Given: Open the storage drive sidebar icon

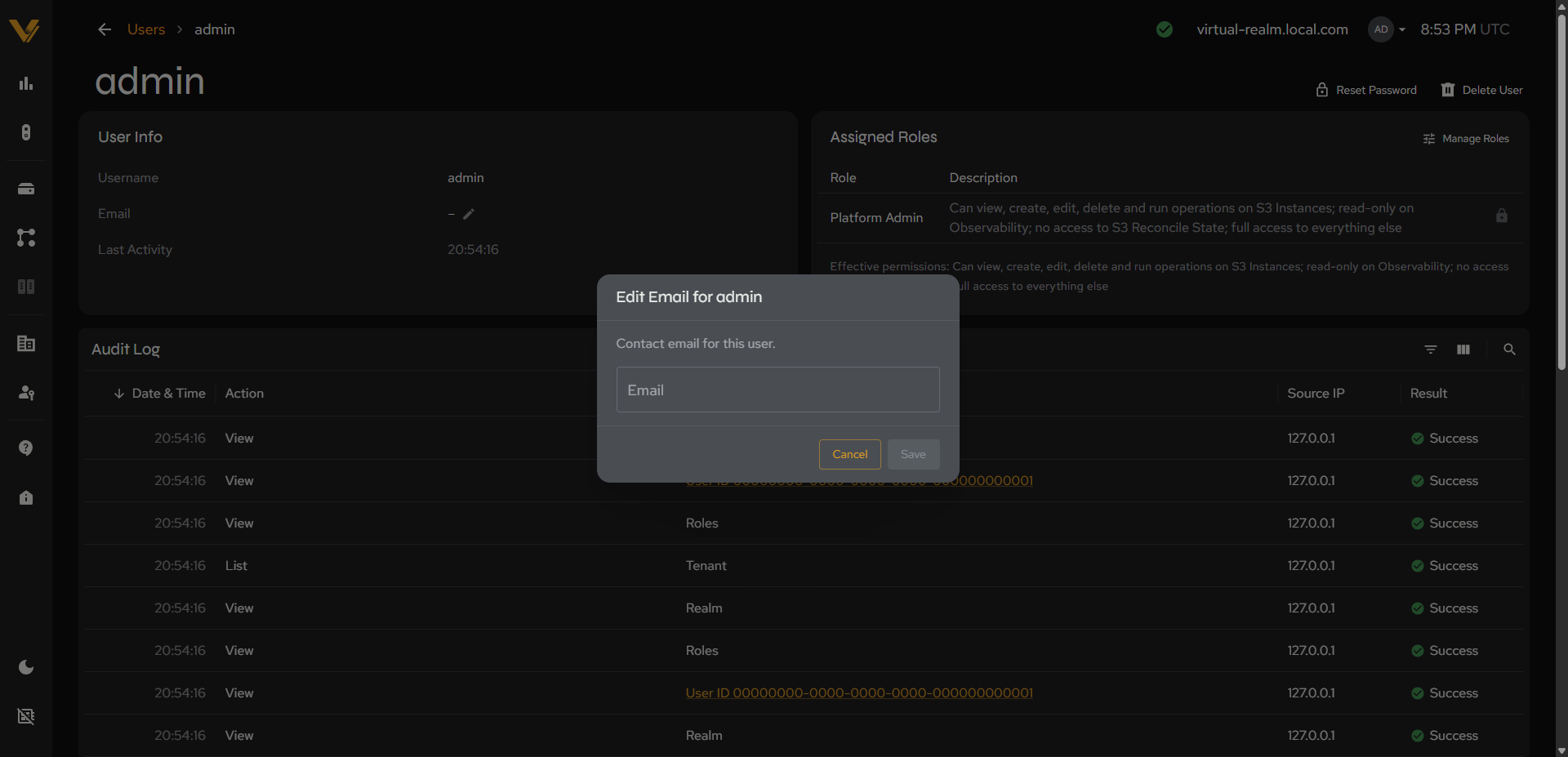Looking at the screenshot, I should click(26, 189).
